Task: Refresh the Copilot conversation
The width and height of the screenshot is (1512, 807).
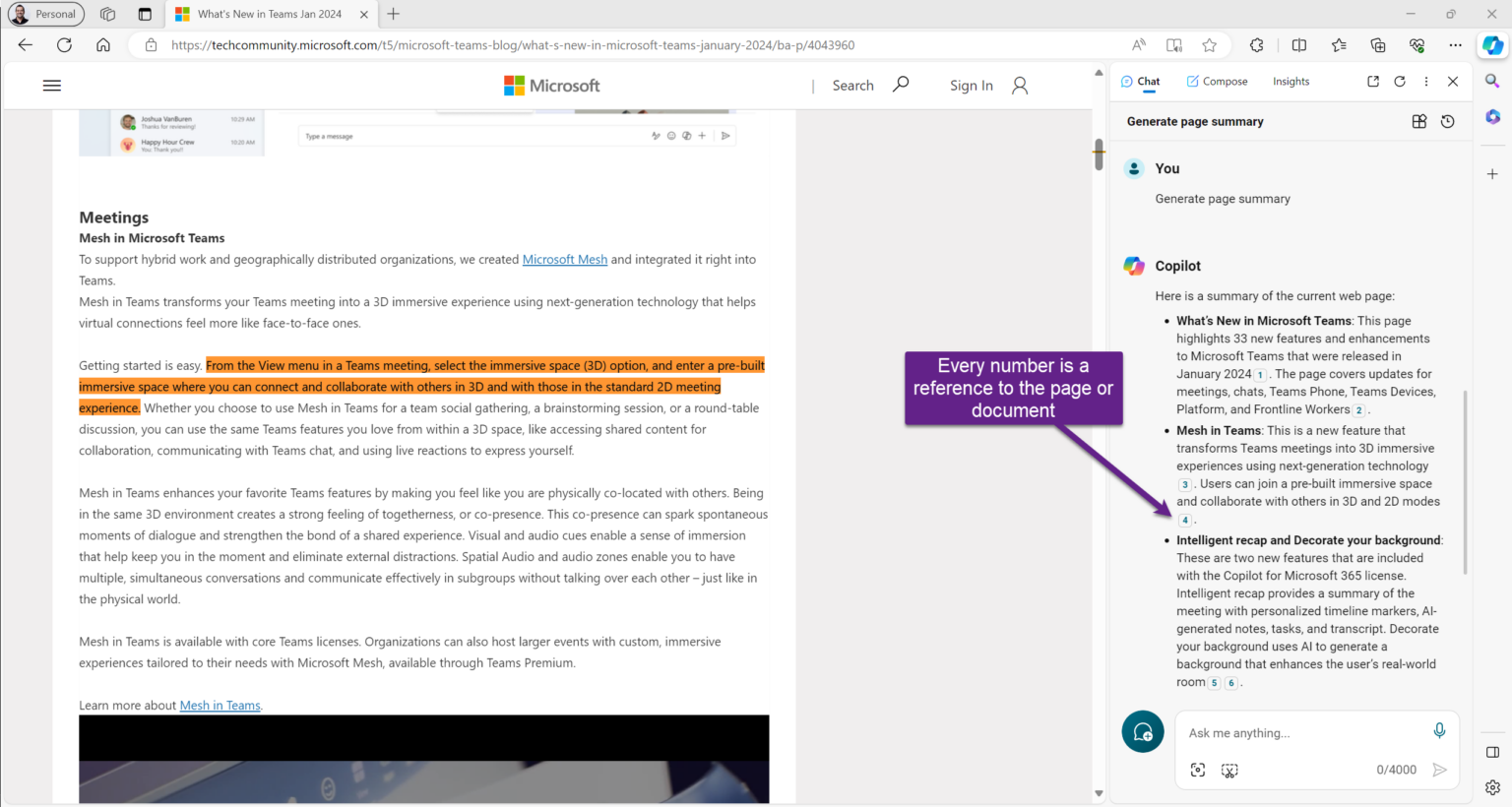Action: tap(1399, 81)
